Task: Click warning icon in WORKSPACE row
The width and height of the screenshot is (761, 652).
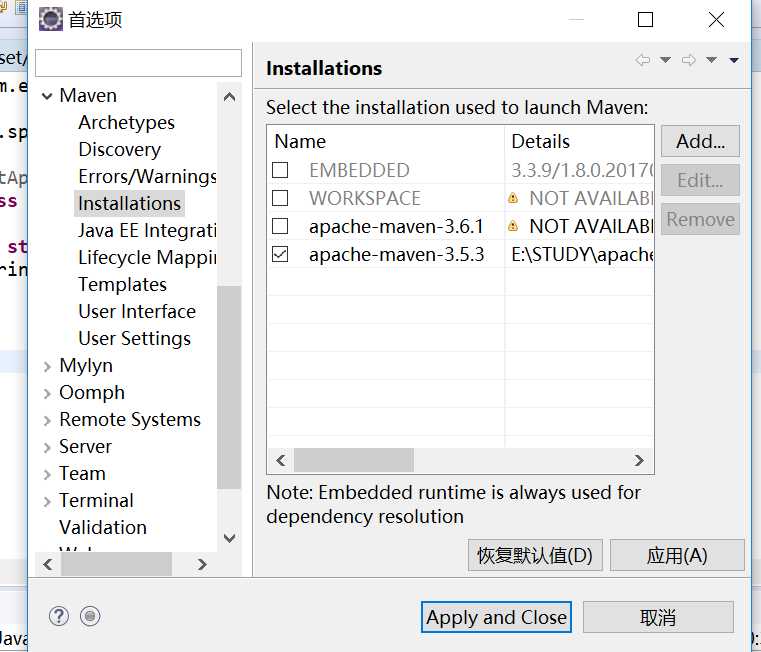Action: coord(513,198)
